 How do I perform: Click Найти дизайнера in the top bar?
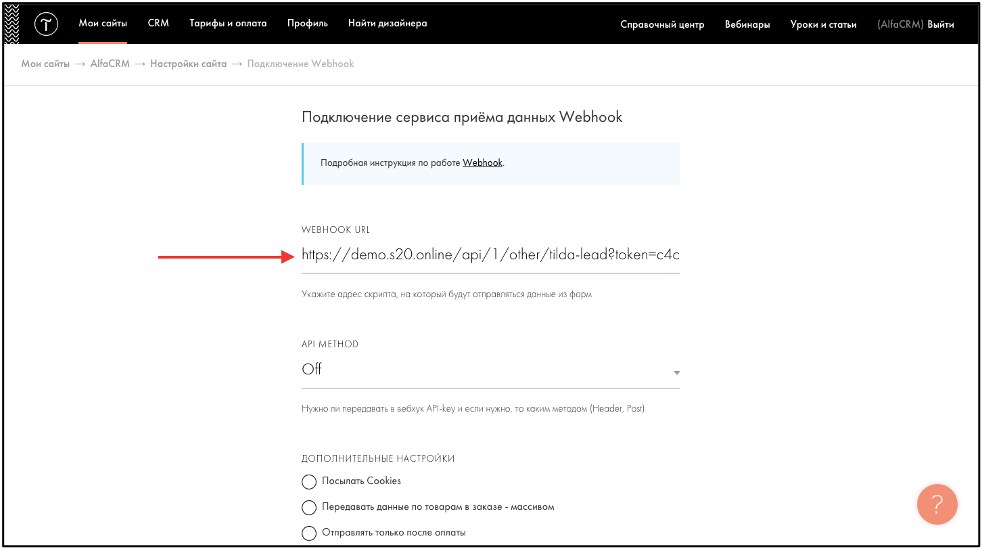[x=387, y=23]
